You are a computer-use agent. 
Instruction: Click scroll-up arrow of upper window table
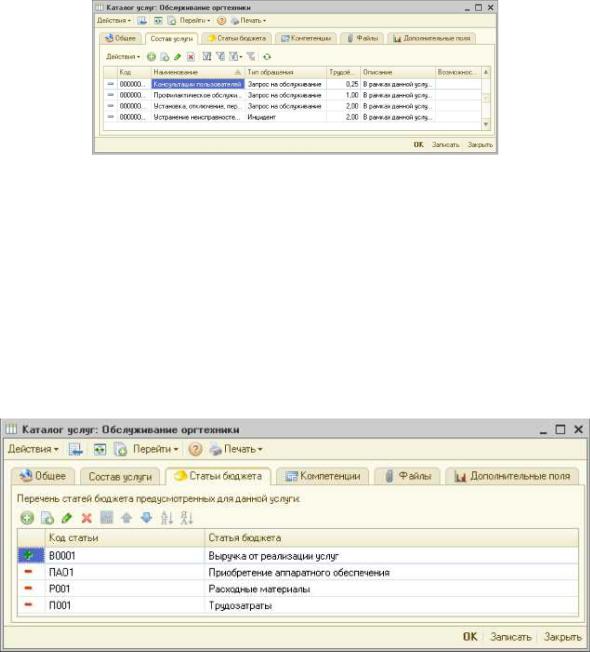486,72
